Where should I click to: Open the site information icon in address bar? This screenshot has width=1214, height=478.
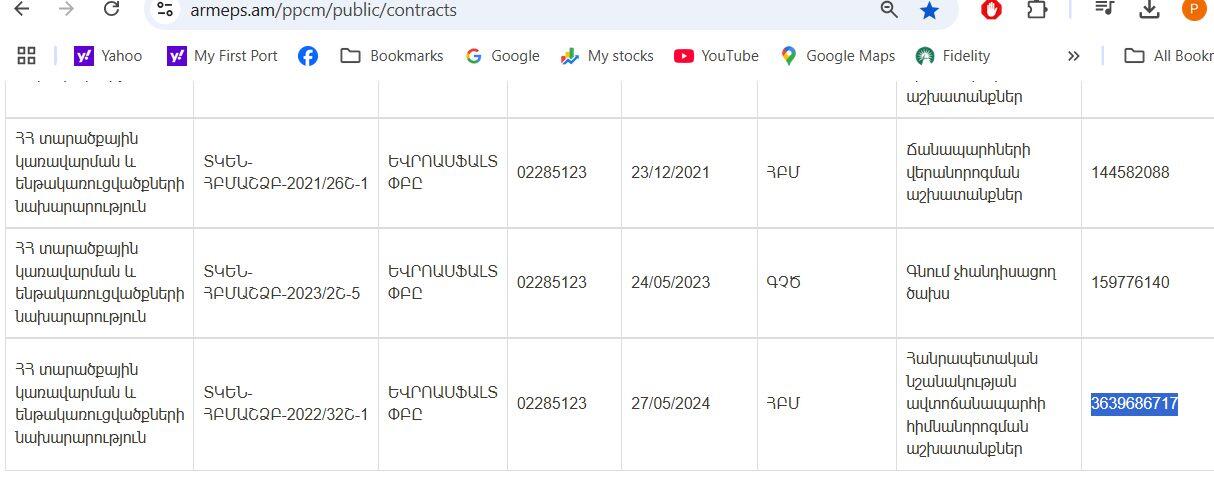(x=166, y=10)
